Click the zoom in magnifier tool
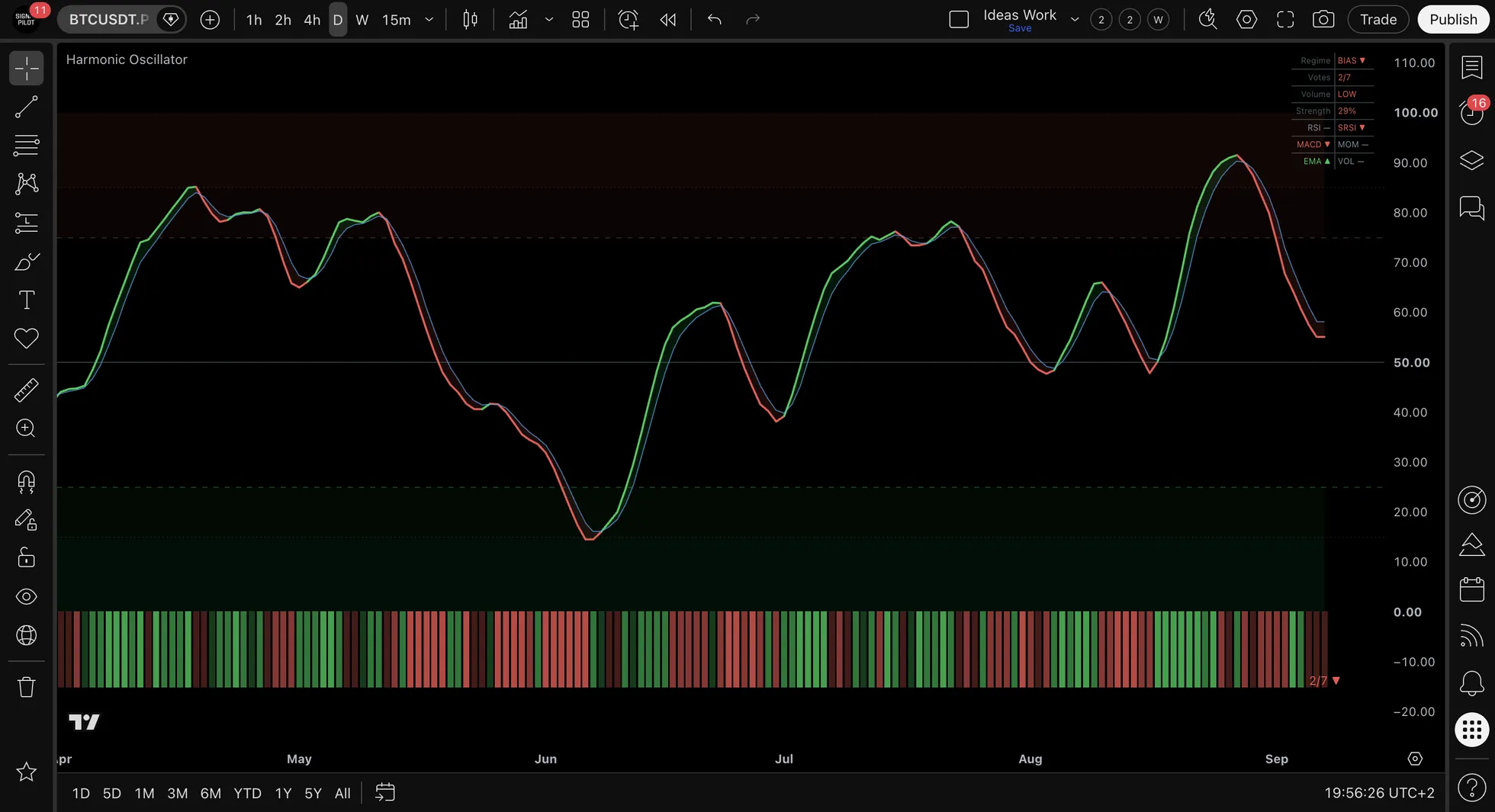Viewport: 1495px width, 812px height. 27,428
